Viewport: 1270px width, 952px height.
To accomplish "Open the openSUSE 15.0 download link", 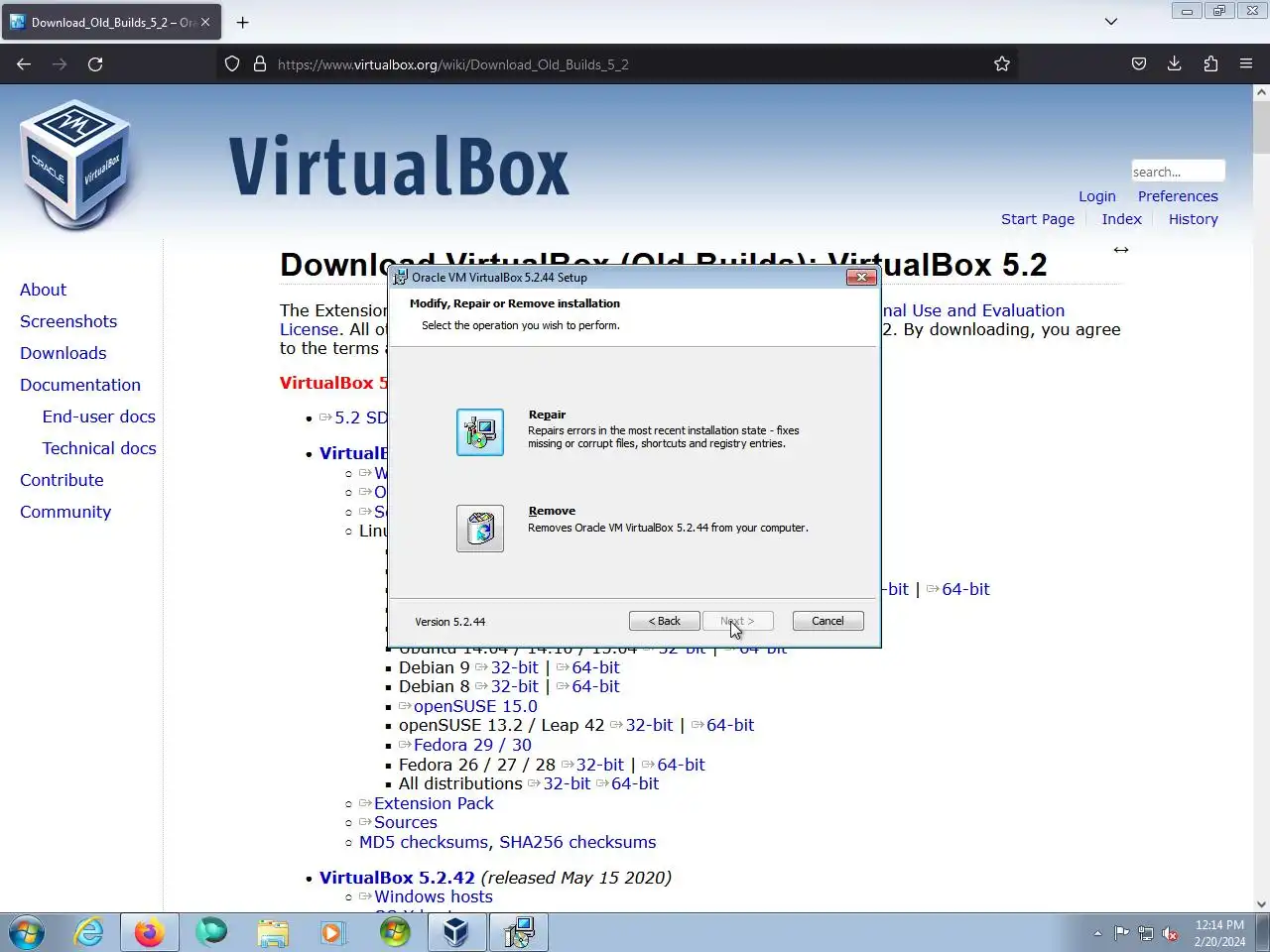I will pos(475,706).
